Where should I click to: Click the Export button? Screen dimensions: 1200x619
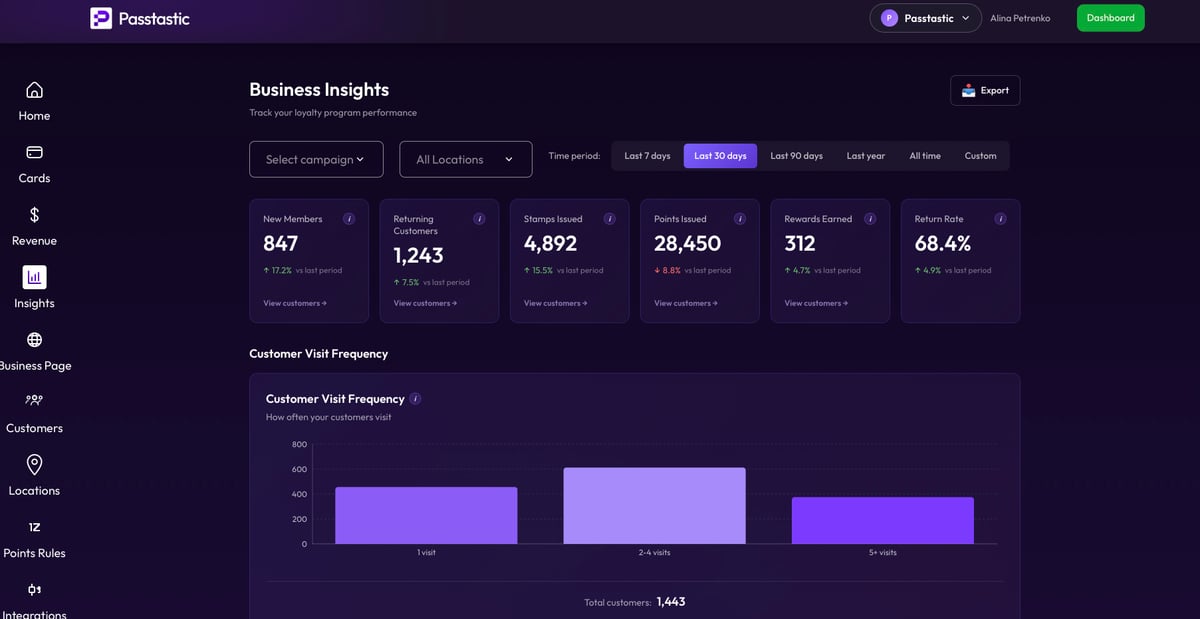point(985,90)
